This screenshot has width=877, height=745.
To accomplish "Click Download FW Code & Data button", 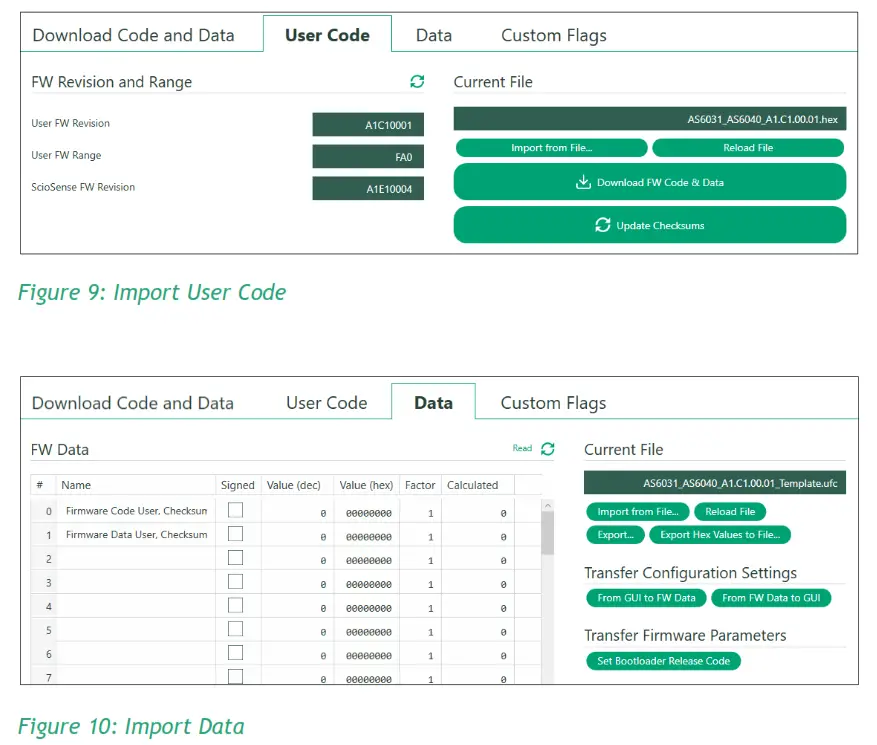I will point(649,183).
